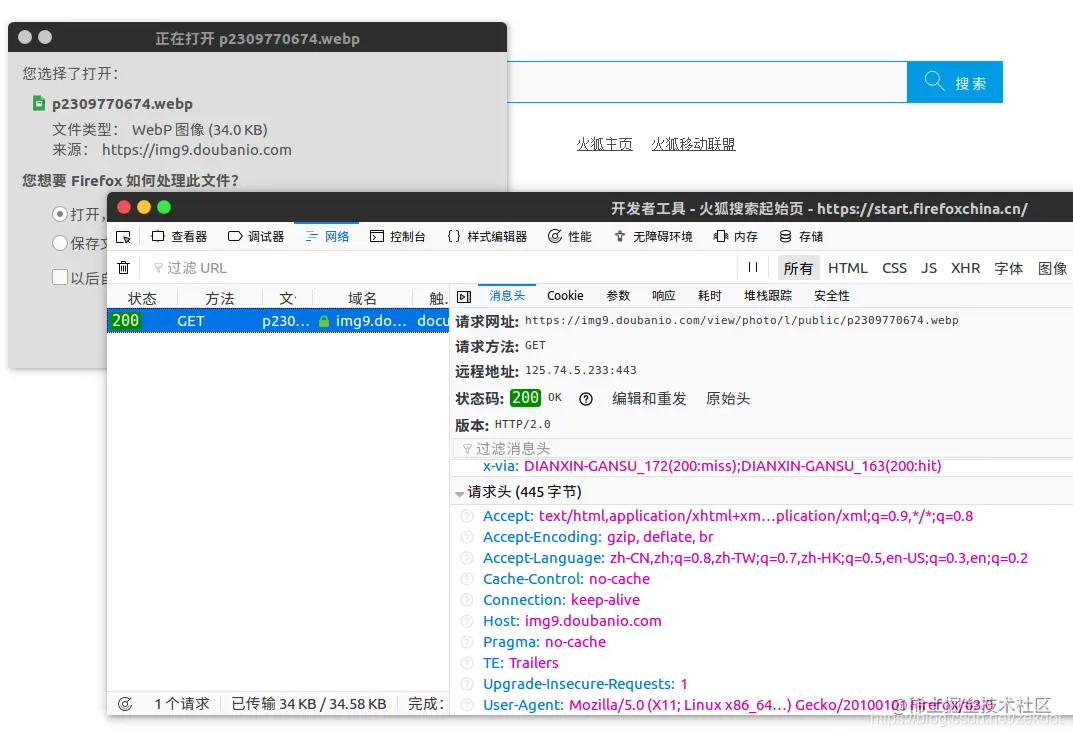Open the 样式编辑器 style editor panel
This screenshot has height=737, width=1073.
click(x=487, y=237)
